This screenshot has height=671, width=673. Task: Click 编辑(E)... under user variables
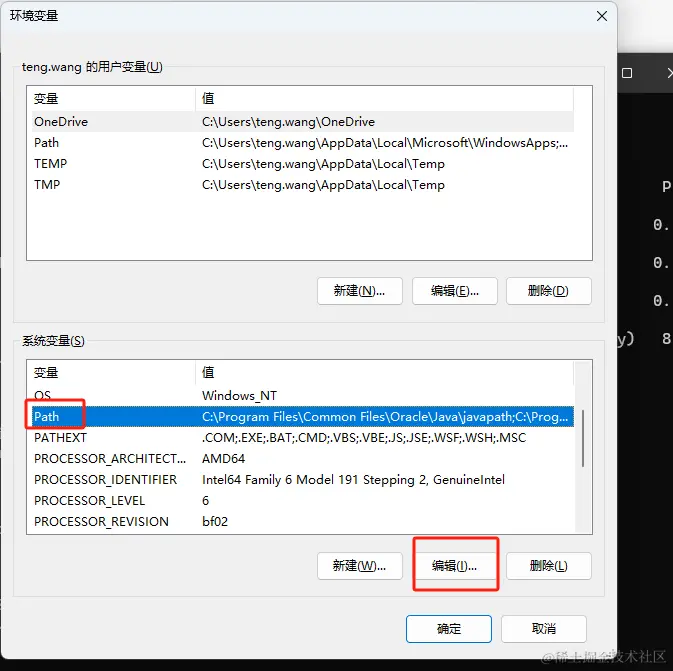click(x=455, y=291)
